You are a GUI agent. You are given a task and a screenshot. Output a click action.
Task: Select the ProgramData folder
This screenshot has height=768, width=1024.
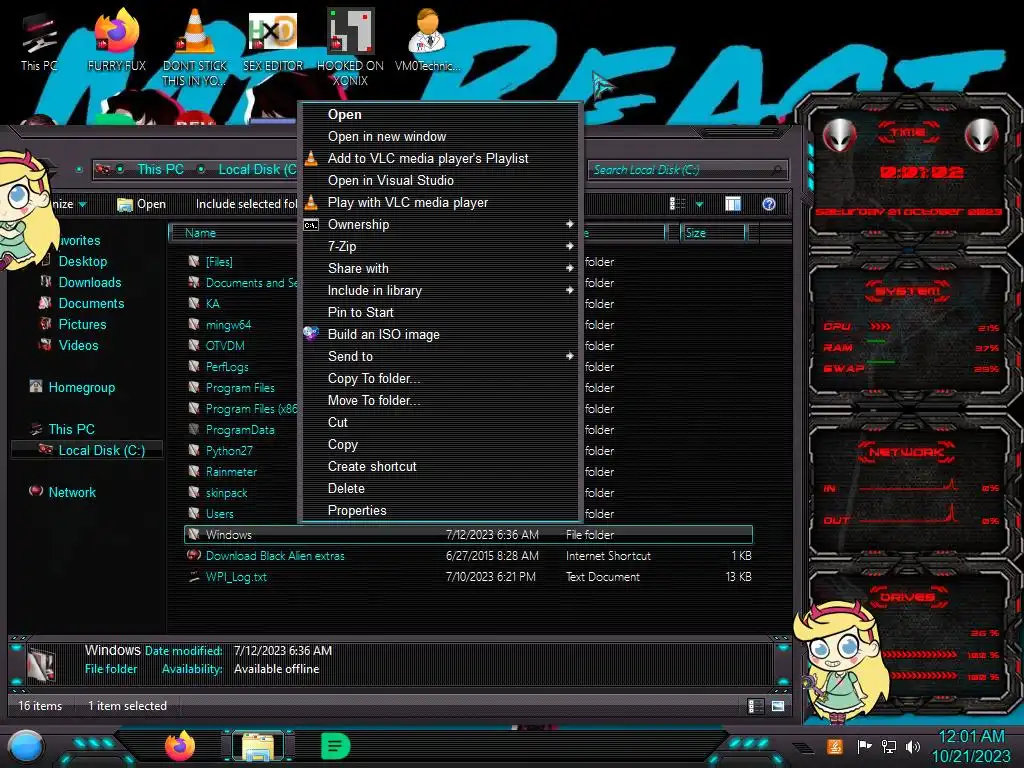point(240,430)
